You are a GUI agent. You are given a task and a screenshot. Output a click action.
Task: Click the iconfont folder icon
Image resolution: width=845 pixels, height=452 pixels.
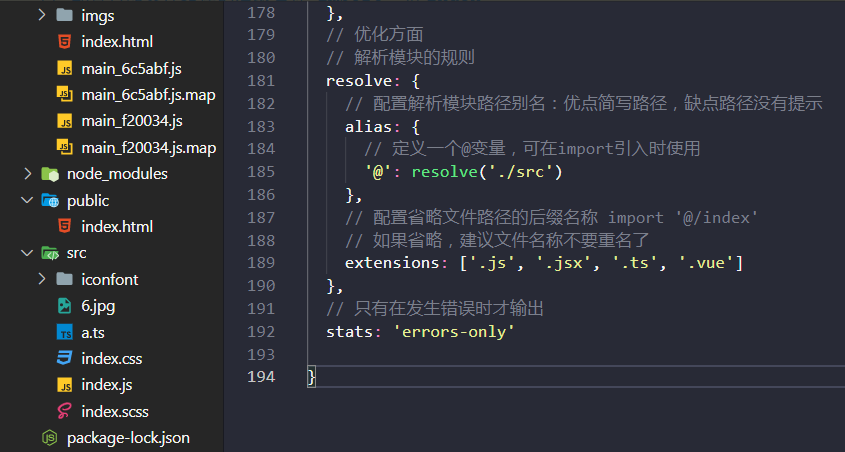click(65, 279)
